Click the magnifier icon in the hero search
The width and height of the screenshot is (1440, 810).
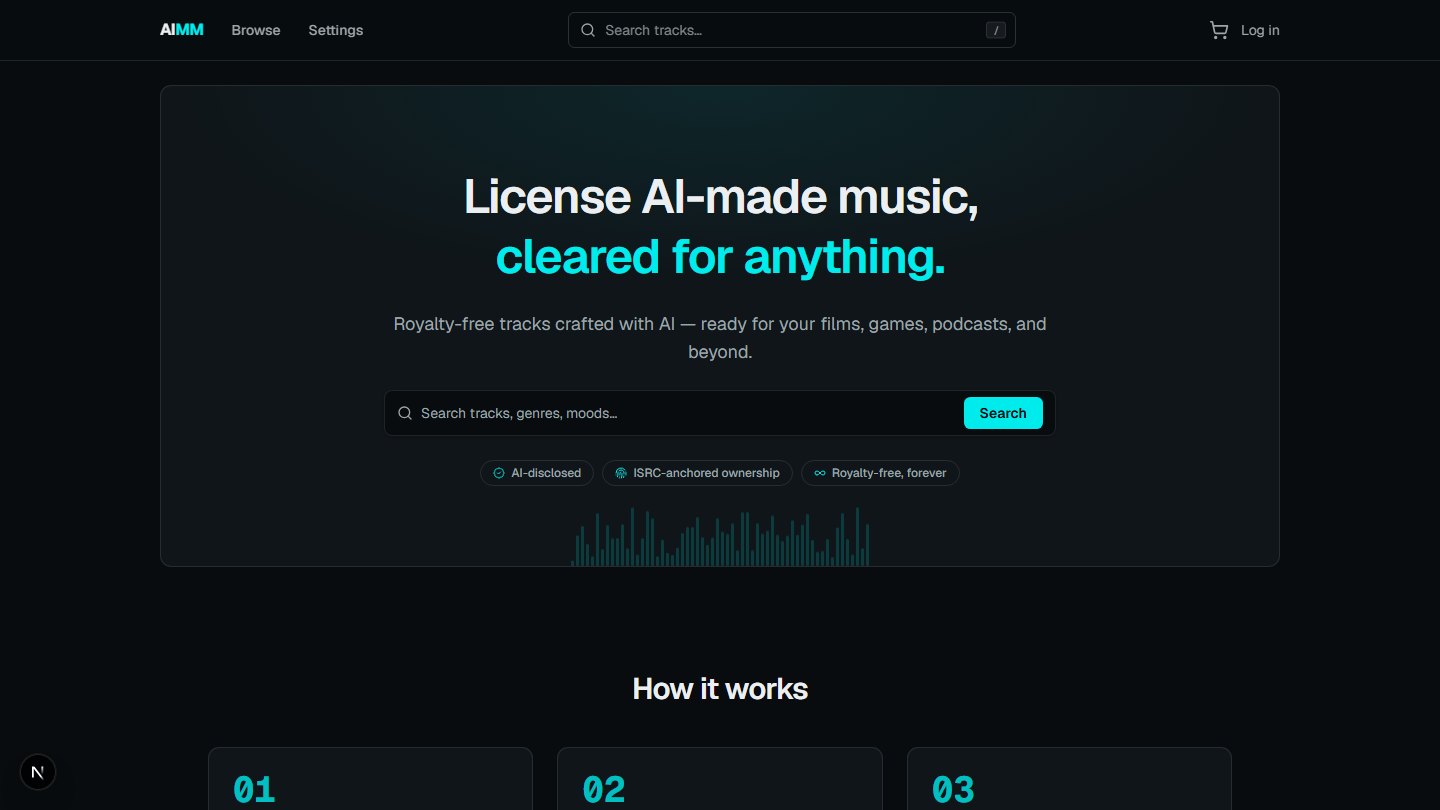(405, 413)
